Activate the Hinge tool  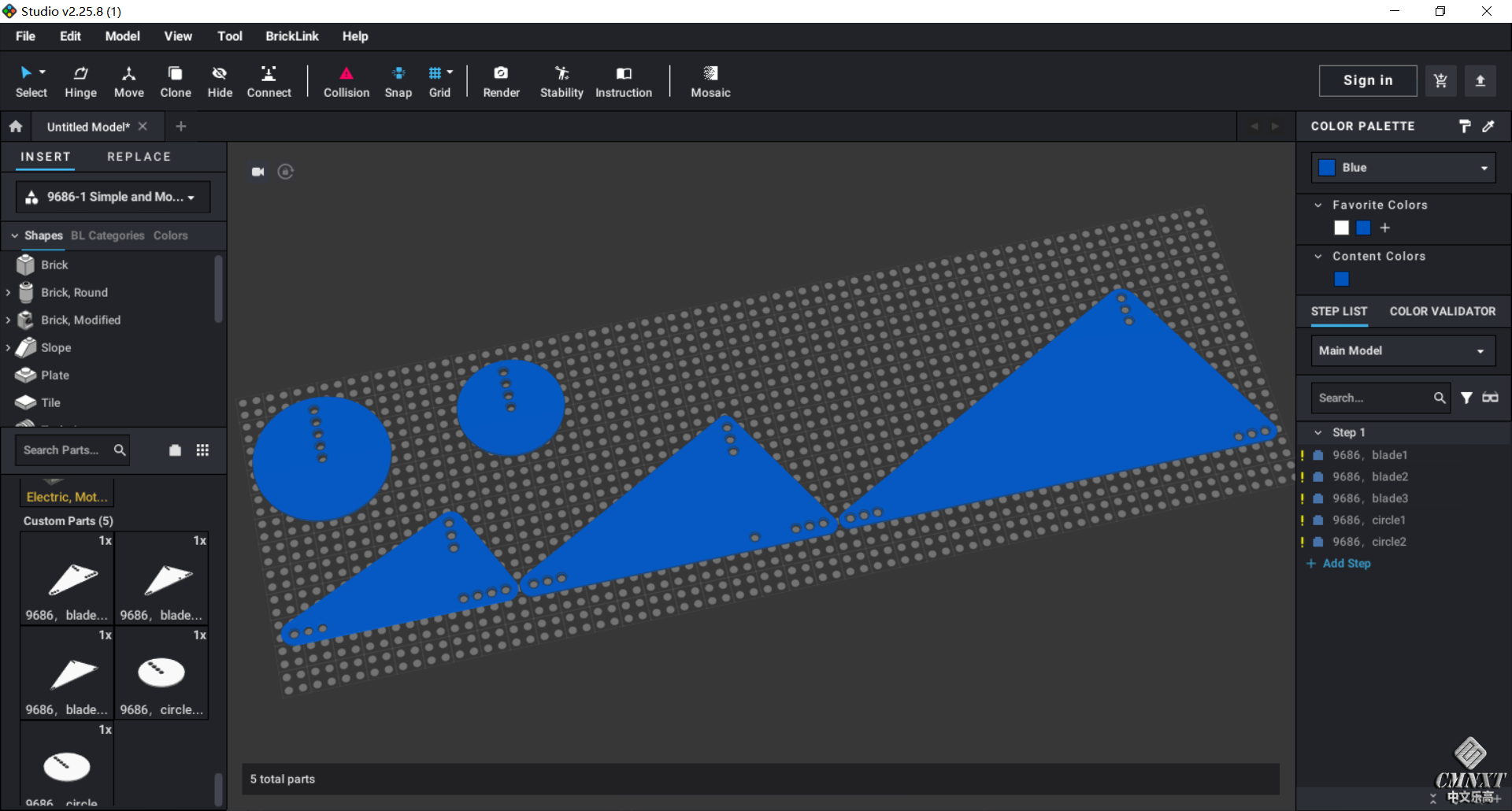80,82
